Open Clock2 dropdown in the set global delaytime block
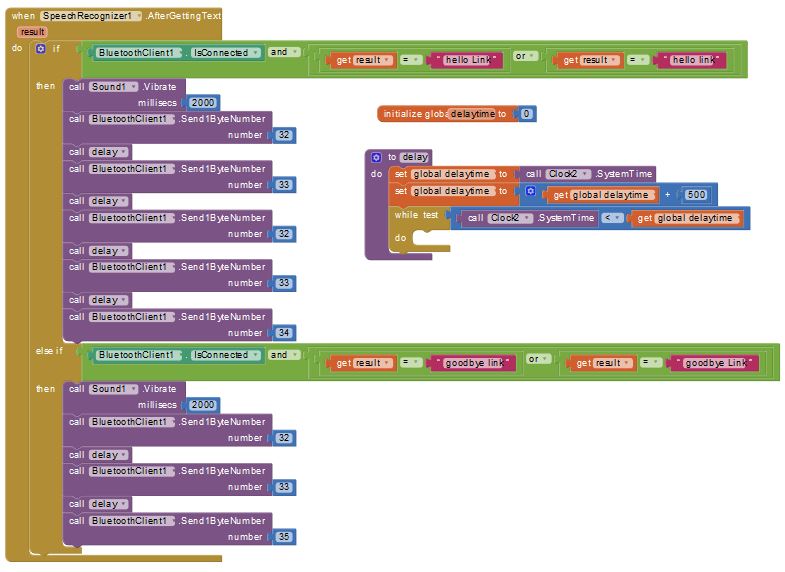Screen dimensions: 785x572 click(568, 174)
